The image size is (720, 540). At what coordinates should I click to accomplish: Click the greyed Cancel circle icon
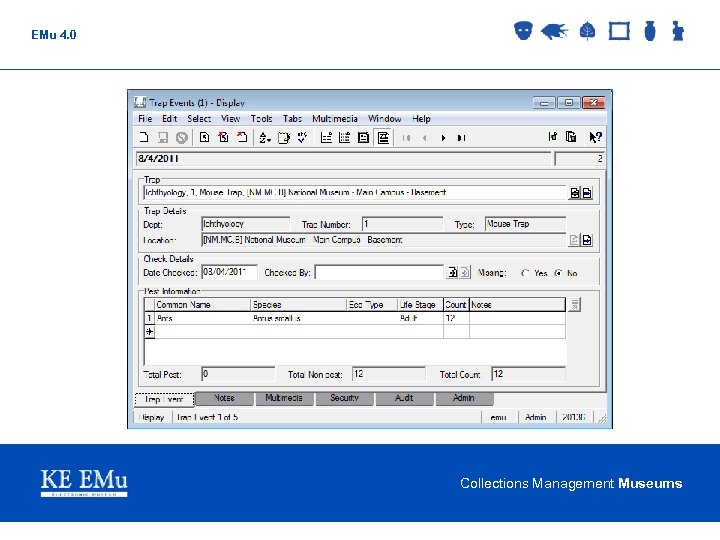tap(182, 137)
